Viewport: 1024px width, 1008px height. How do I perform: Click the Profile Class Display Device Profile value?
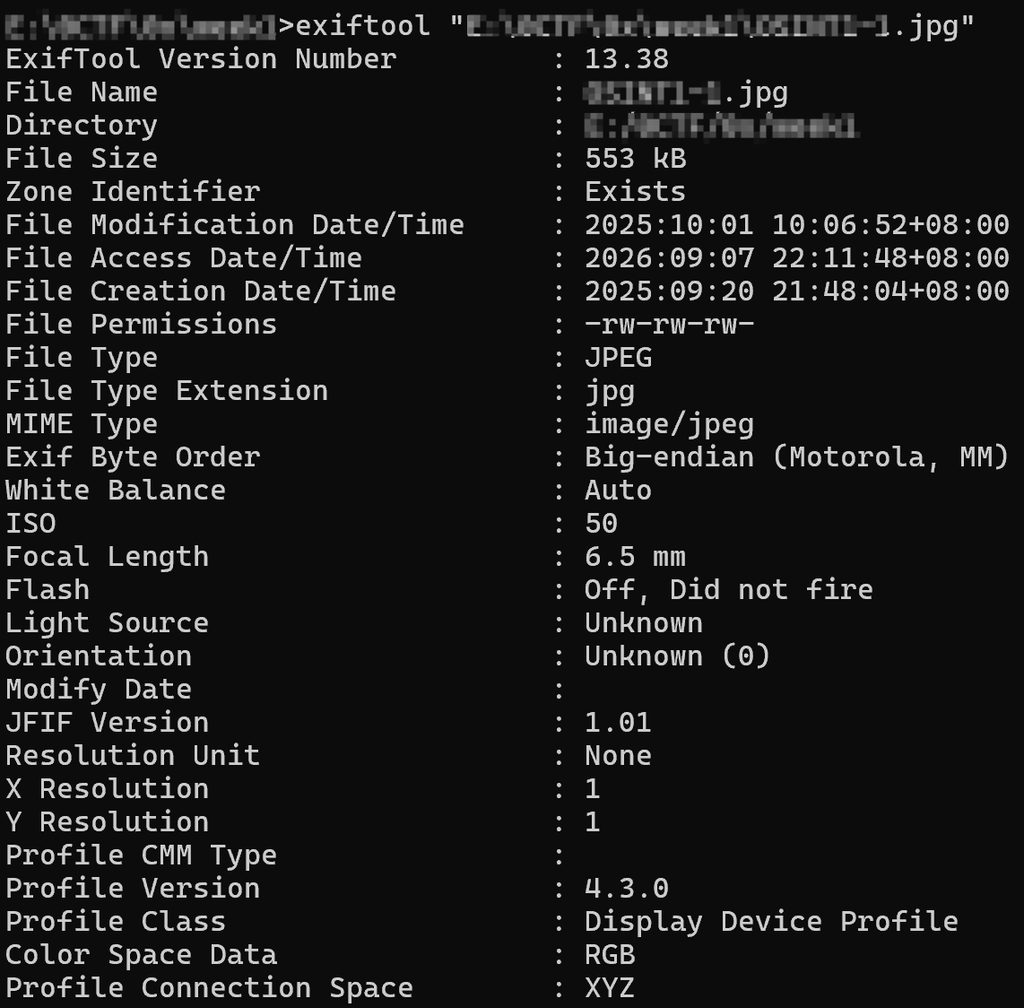(771, 922)
